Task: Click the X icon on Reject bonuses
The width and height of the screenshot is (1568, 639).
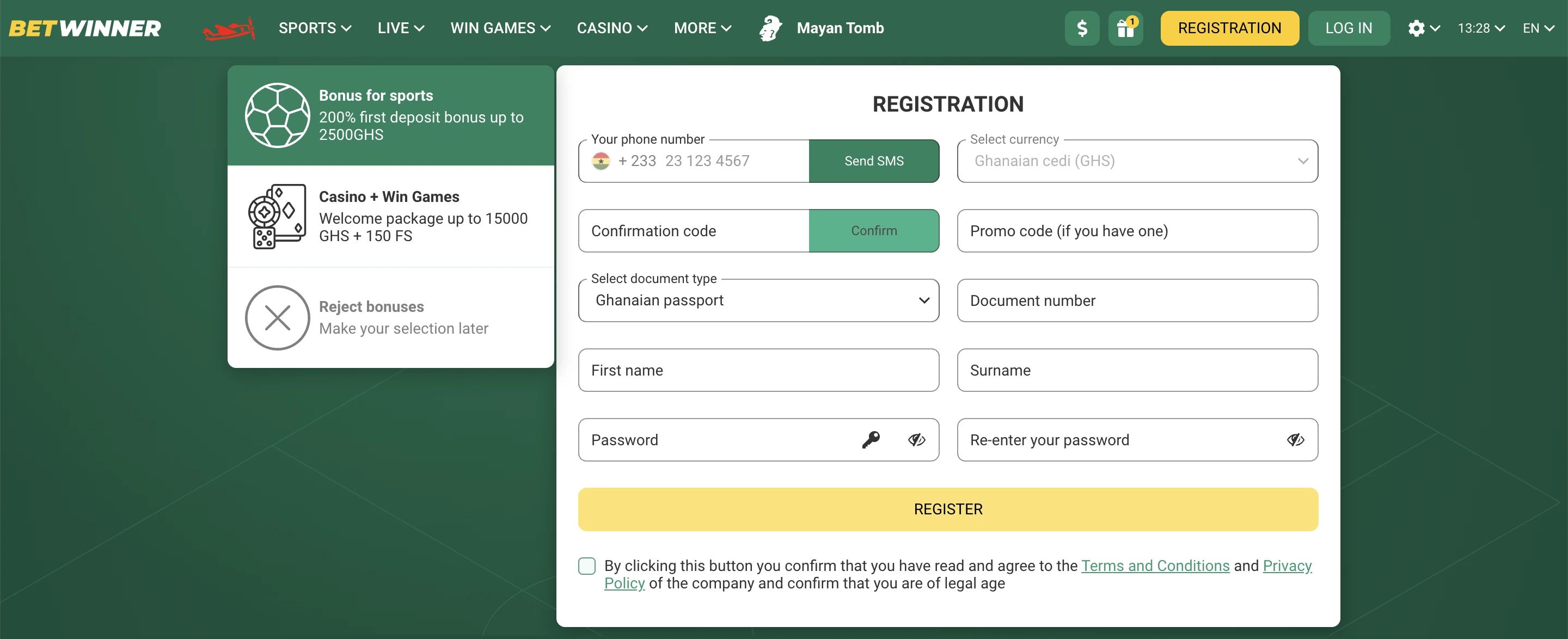Action: click(x=278, y=317)
